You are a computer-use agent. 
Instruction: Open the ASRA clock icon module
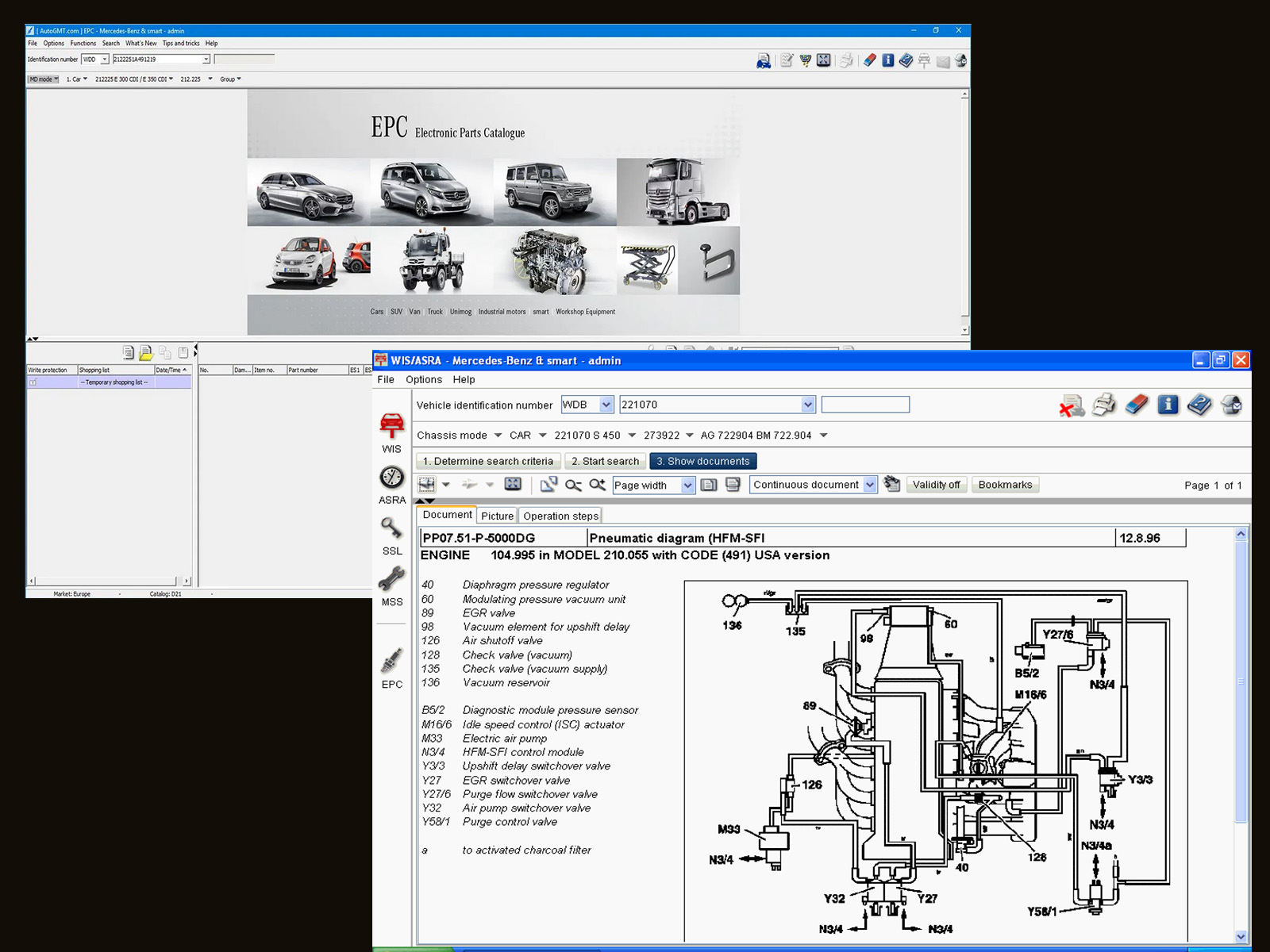point(391,478)
